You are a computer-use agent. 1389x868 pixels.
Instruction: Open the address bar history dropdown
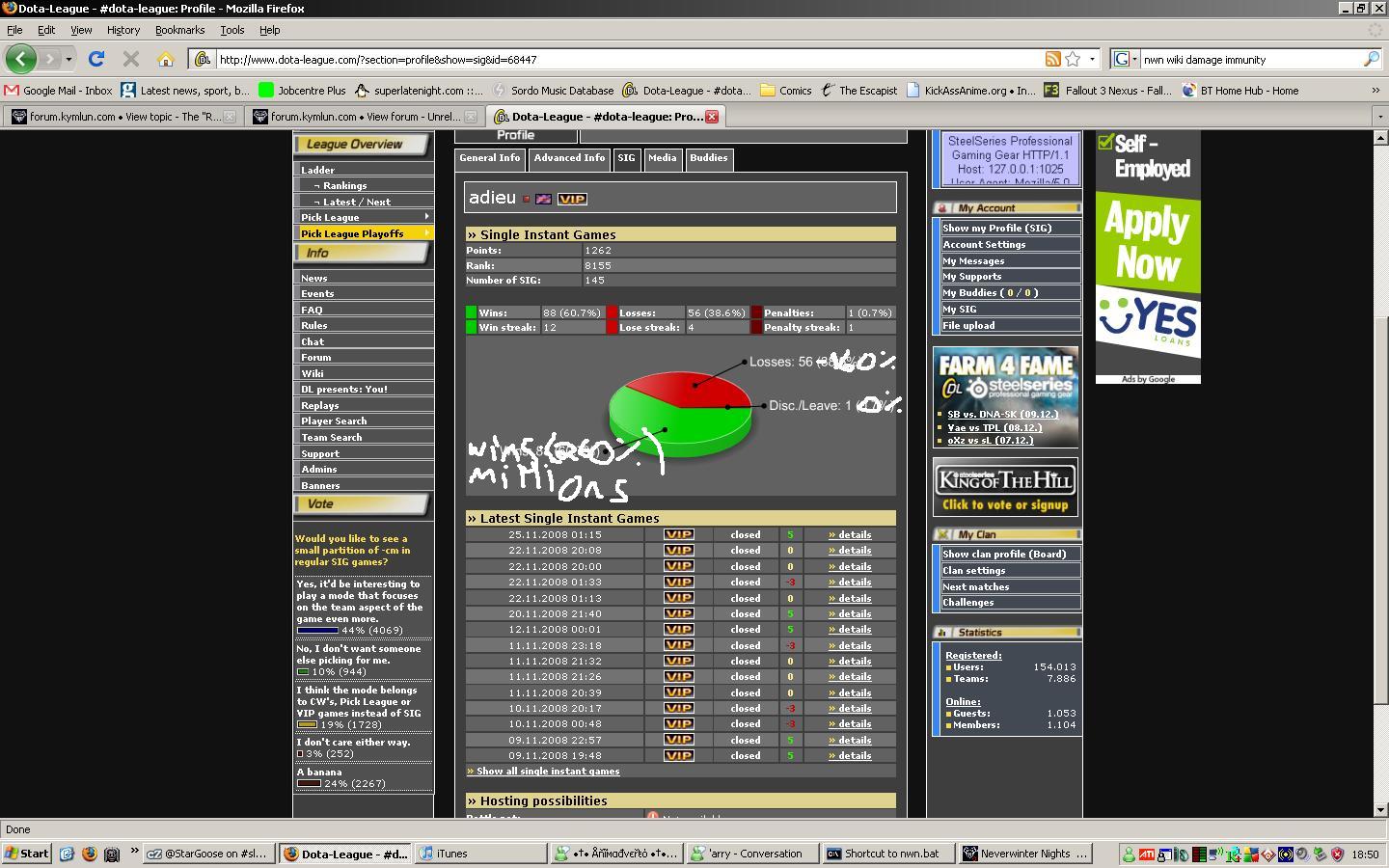tap(1092, 59)
